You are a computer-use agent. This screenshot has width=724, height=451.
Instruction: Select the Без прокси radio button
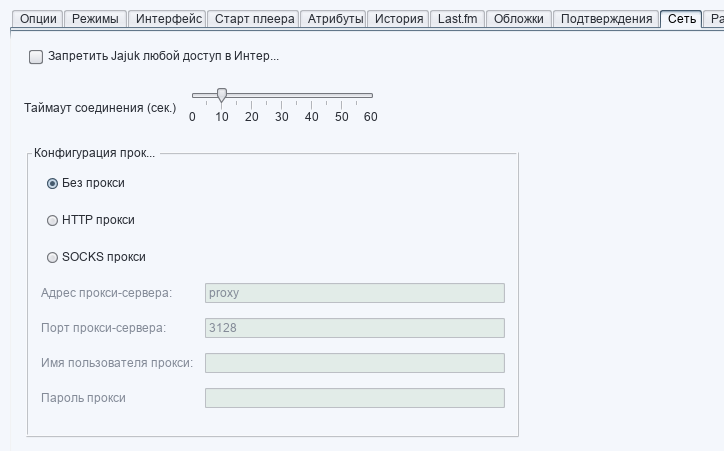52,183
